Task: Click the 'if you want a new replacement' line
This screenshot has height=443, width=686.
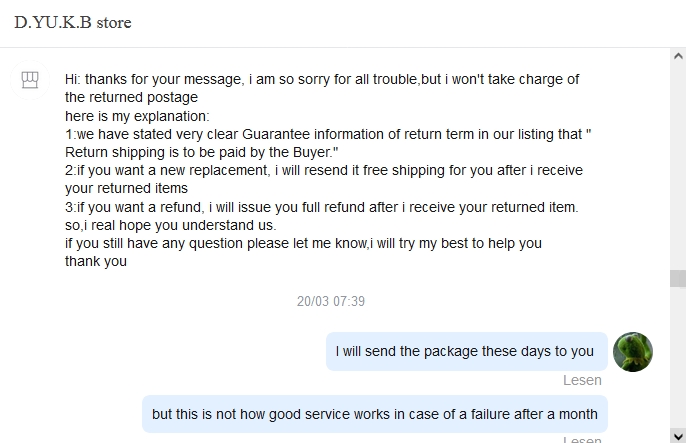Action: [322, 170]
